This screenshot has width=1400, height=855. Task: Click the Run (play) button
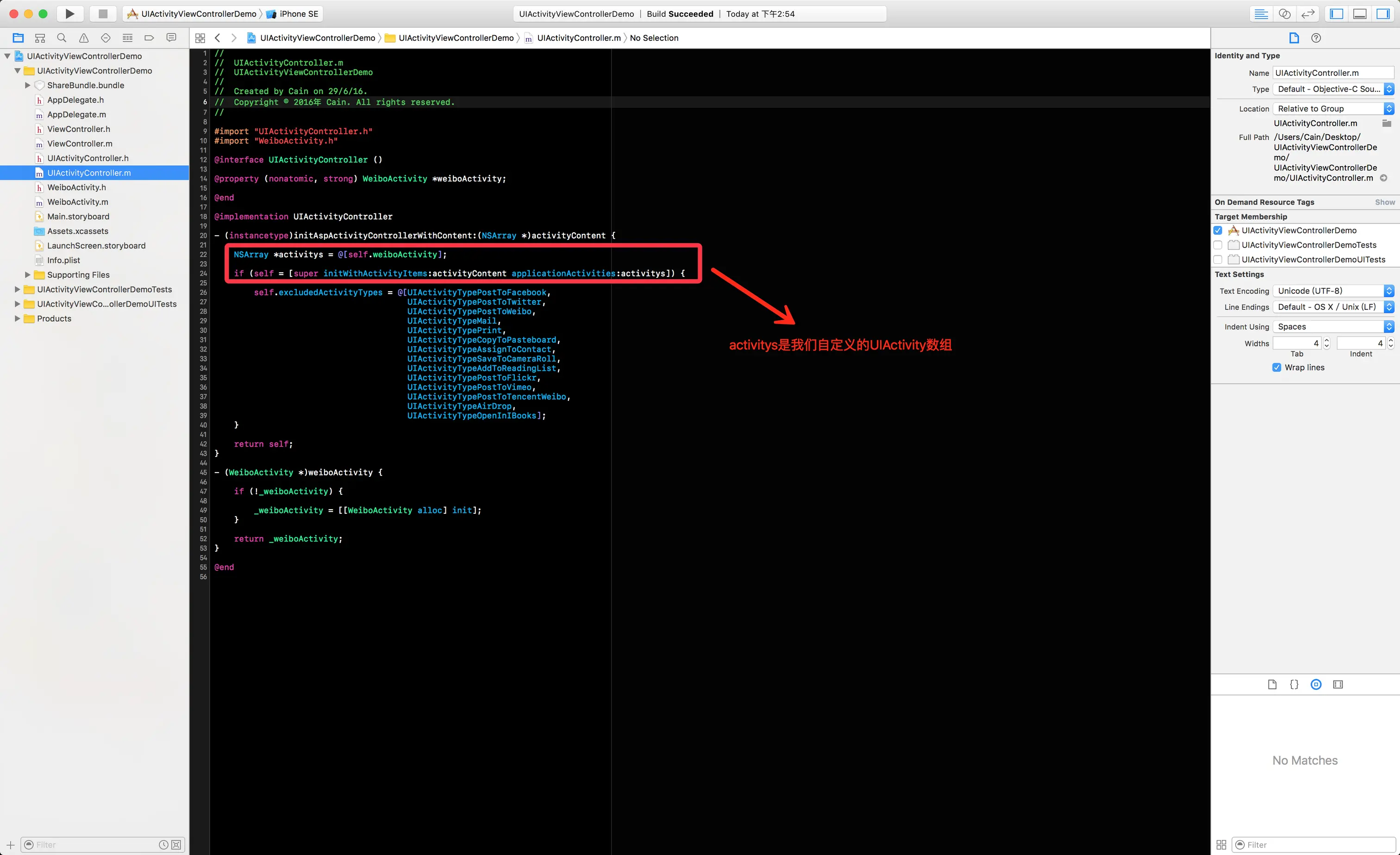(x=69, y=13)
